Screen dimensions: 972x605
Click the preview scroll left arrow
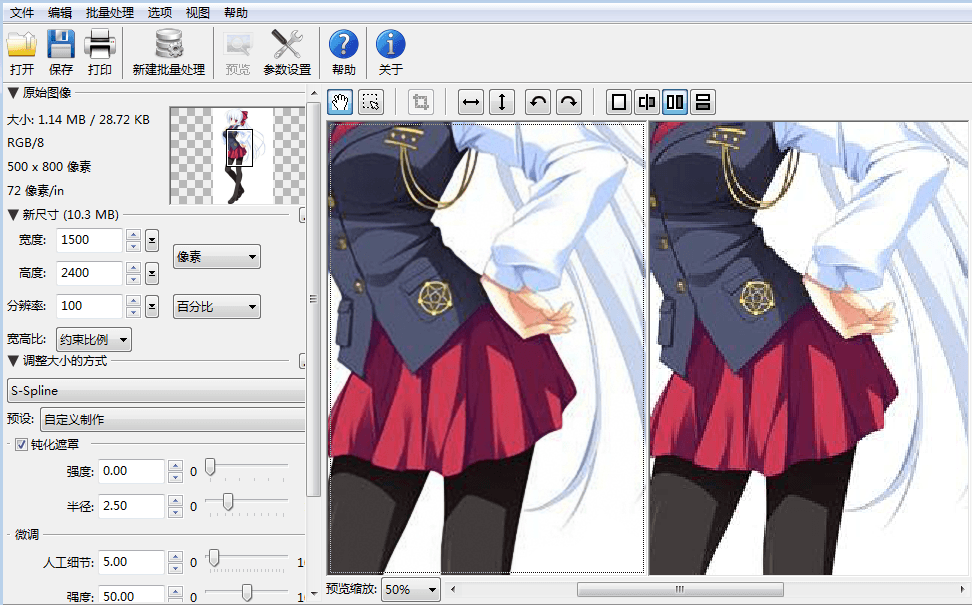tap(453, 589)
